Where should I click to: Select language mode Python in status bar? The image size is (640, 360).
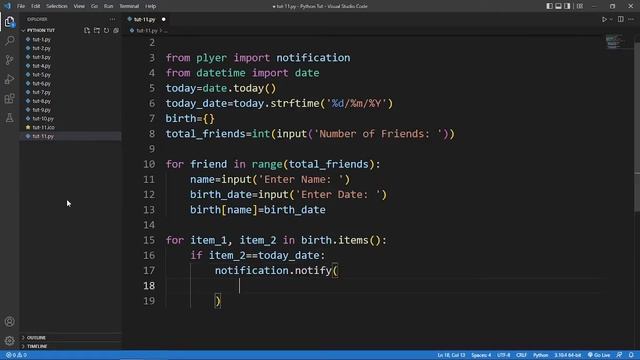540,355
